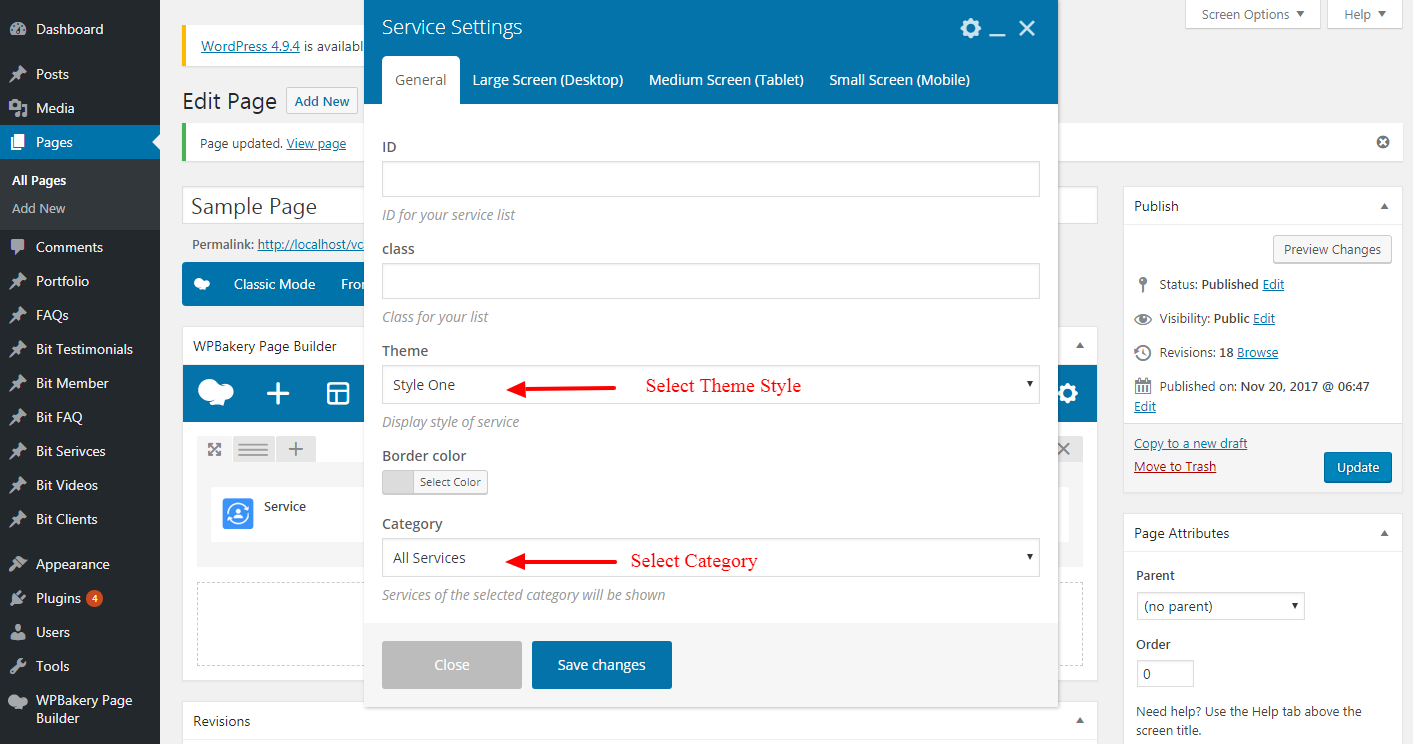Viewport: 1413px width, 744px height.
Task: Click the Move to Trash link
Action: (x=1175, y=466)
